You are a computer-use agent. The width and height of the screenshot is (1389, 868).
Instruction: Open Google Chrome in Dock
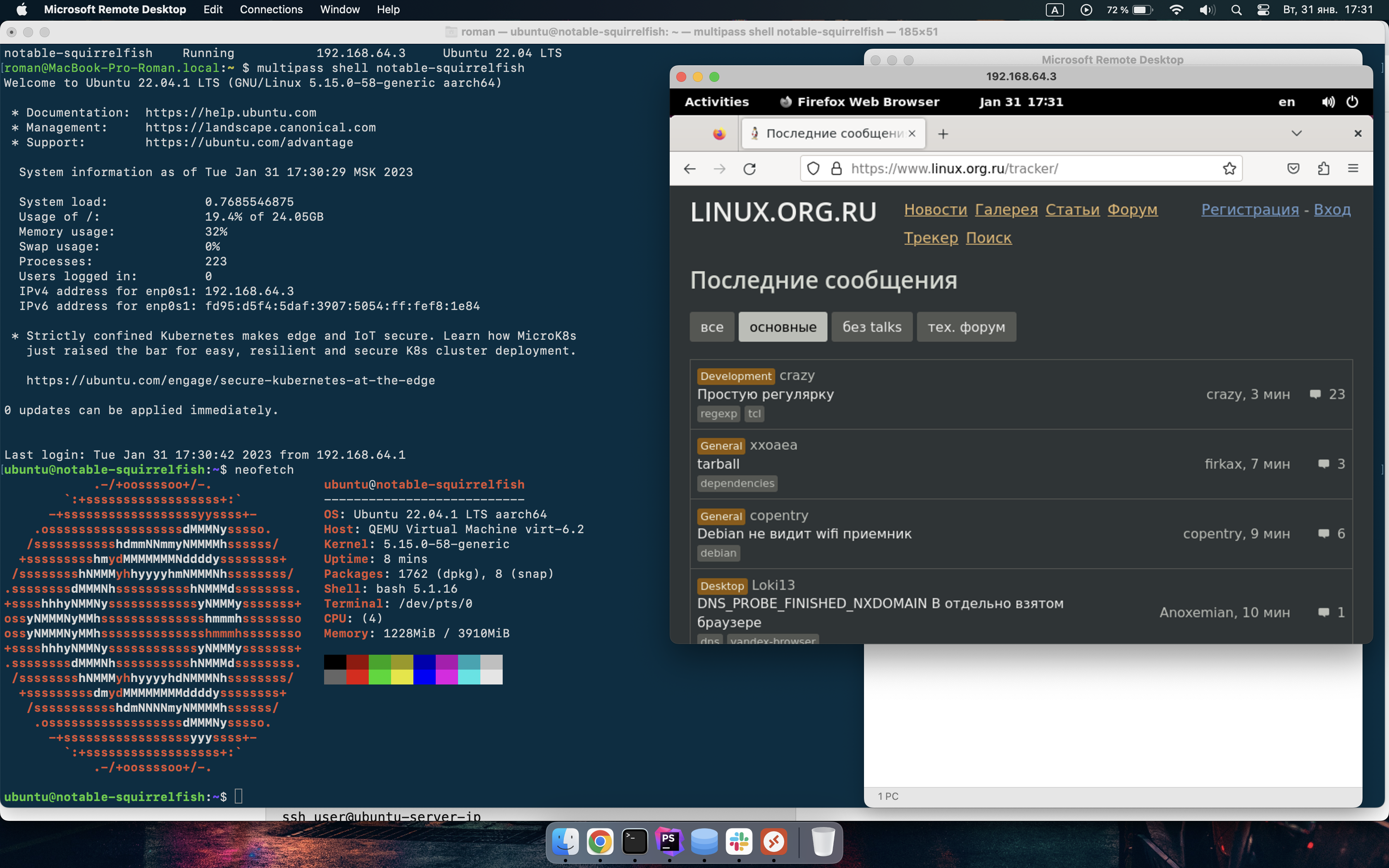point(600,842)
